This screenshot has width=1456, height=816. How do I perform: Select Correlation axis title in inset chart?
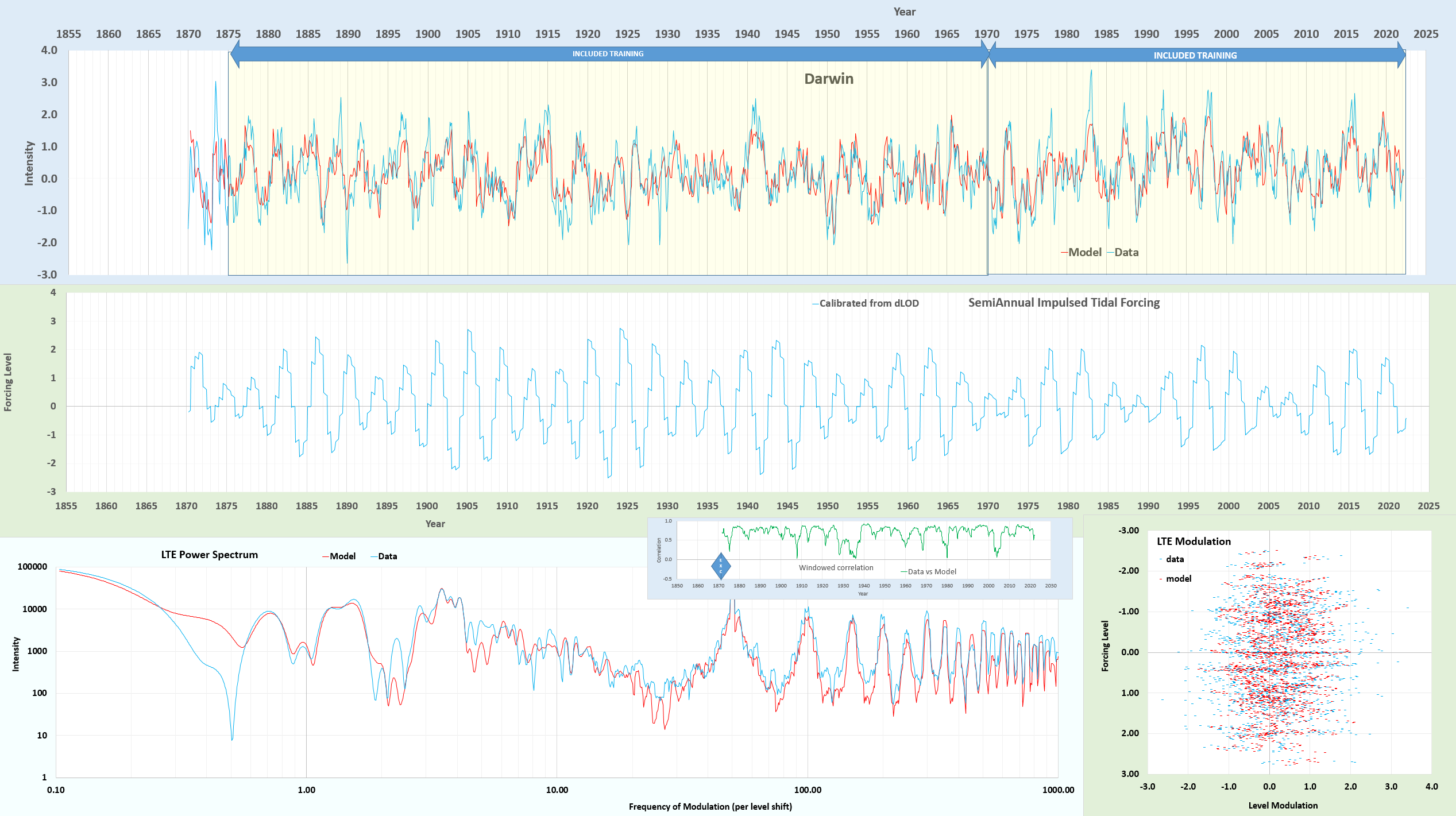659,550
